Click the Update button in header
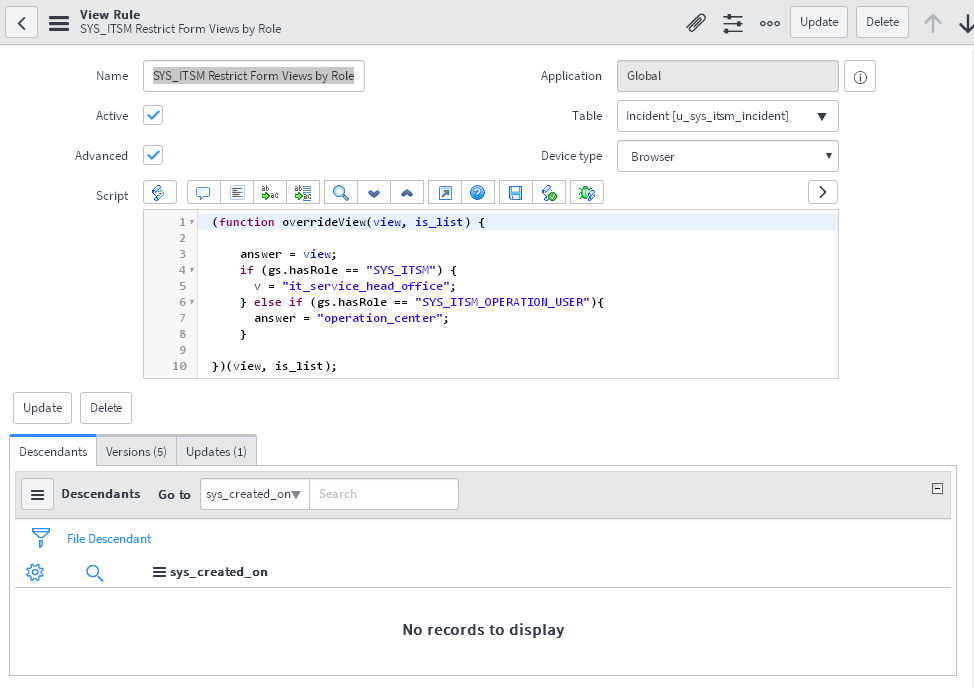Screen dimensions: 974x688 click(818, 22)
